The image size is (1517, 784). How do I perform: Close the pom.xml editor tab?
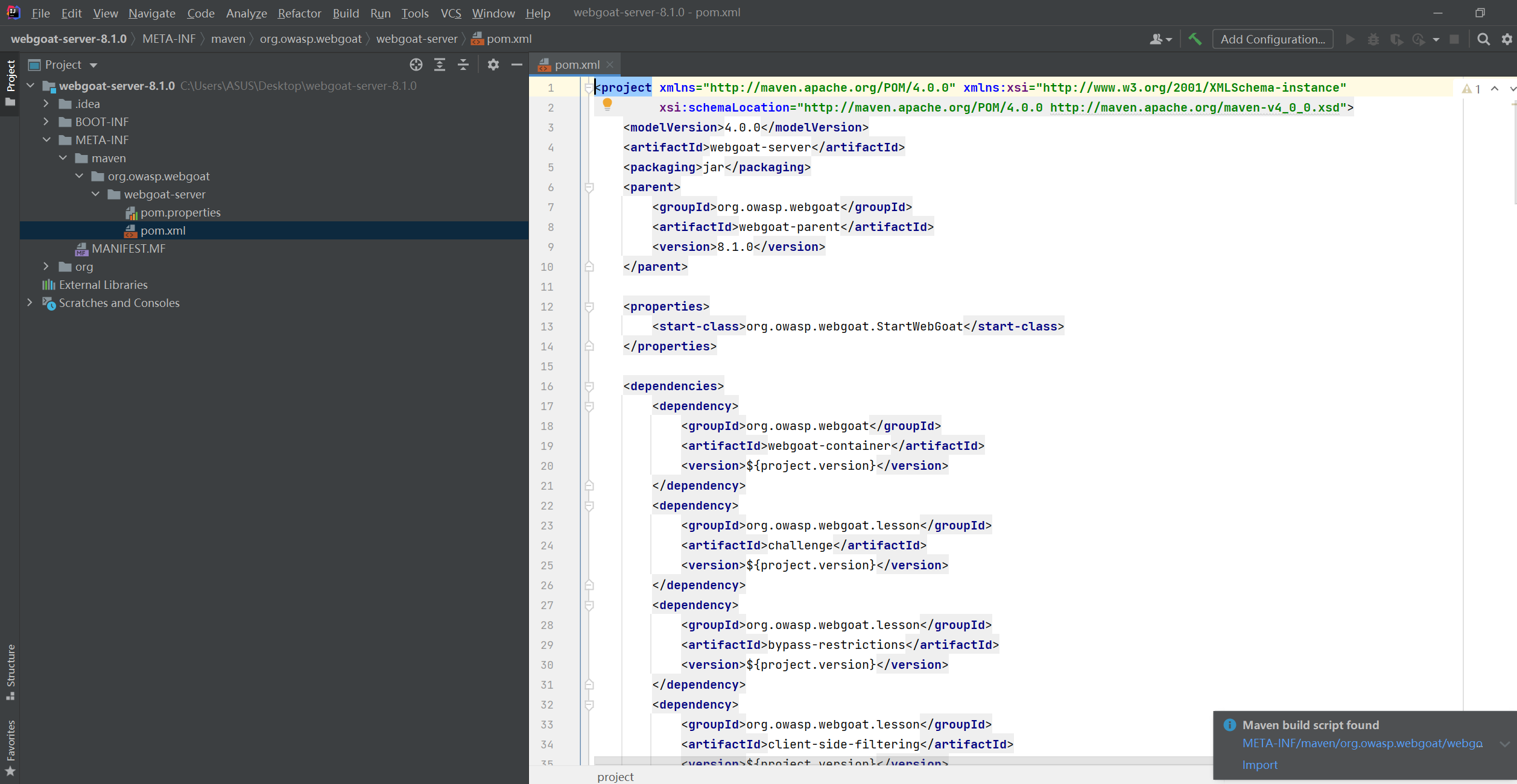(x=610, y=65)
